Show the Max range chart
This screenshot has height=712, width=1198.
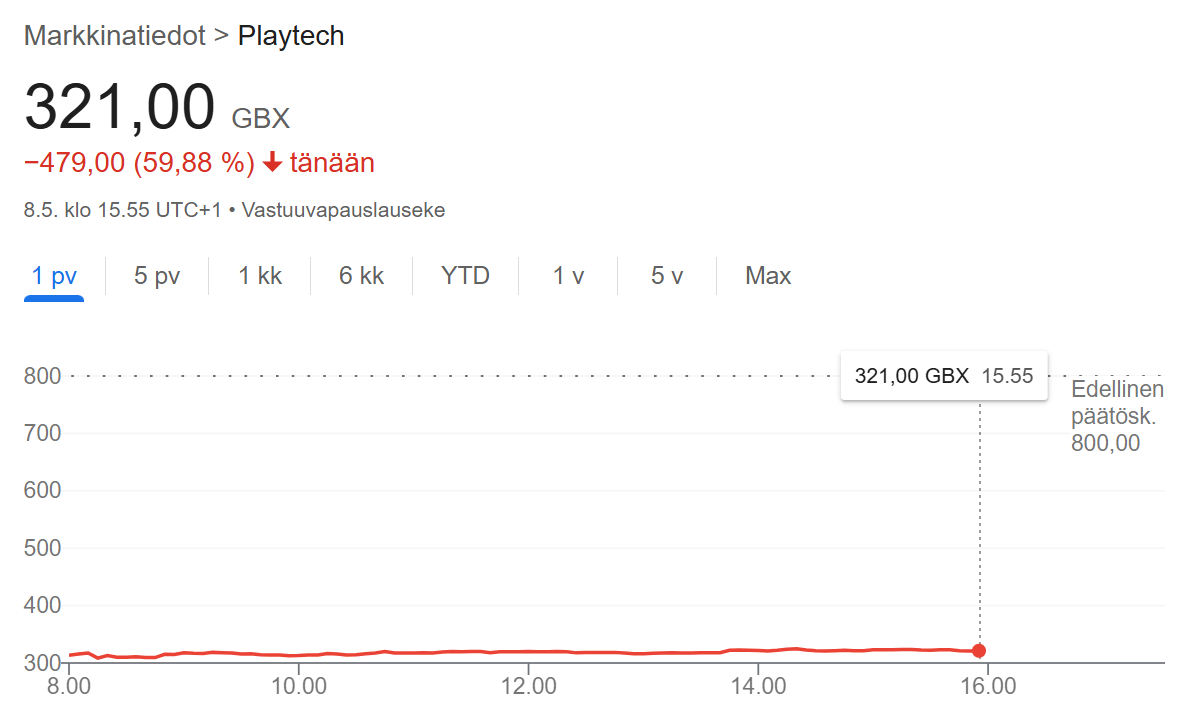pyautogui.click(x=768, y=276)
